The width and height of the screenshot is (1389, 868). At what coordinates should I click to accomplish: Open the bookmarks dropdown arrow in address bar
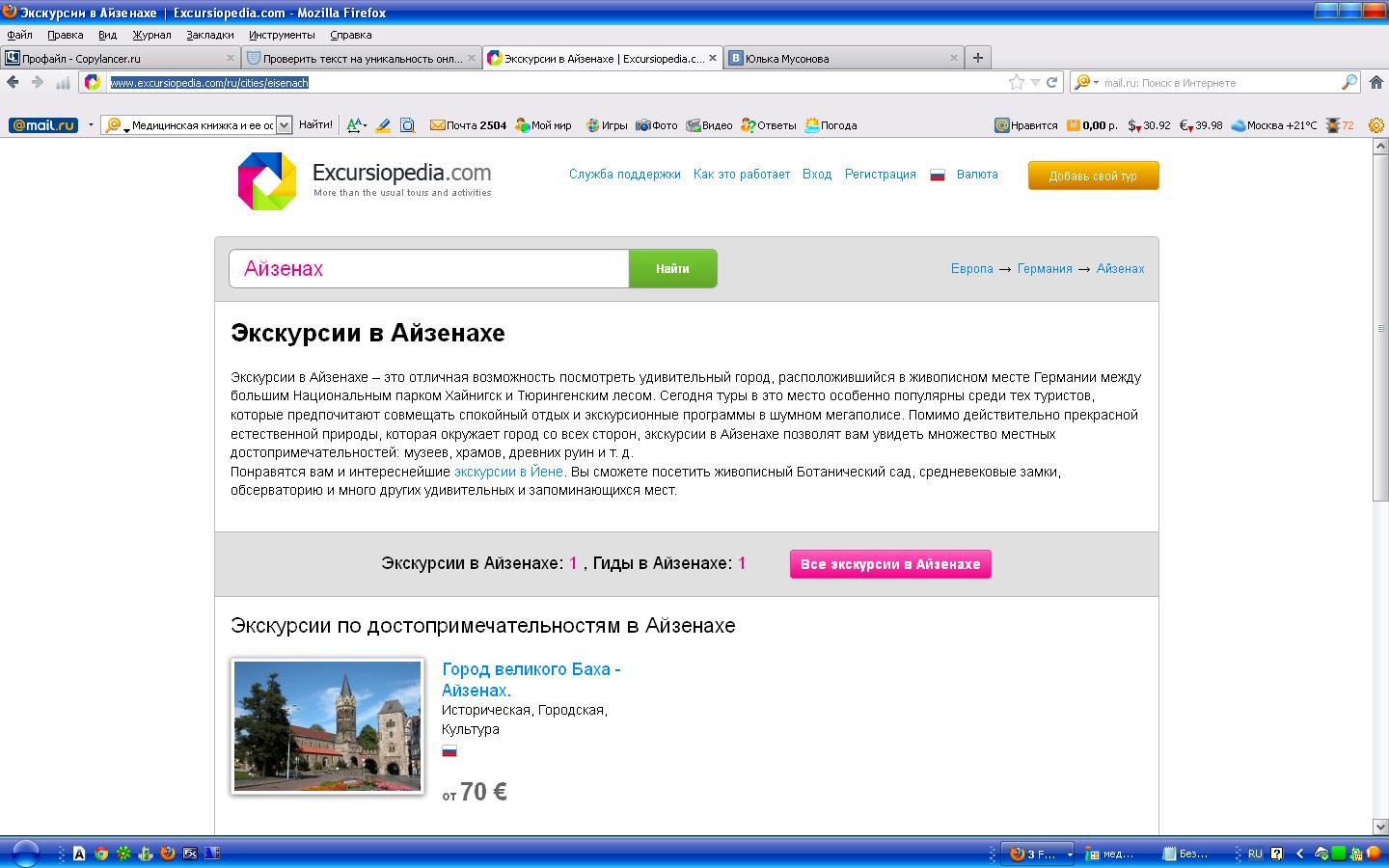(x=1035, y=83)
